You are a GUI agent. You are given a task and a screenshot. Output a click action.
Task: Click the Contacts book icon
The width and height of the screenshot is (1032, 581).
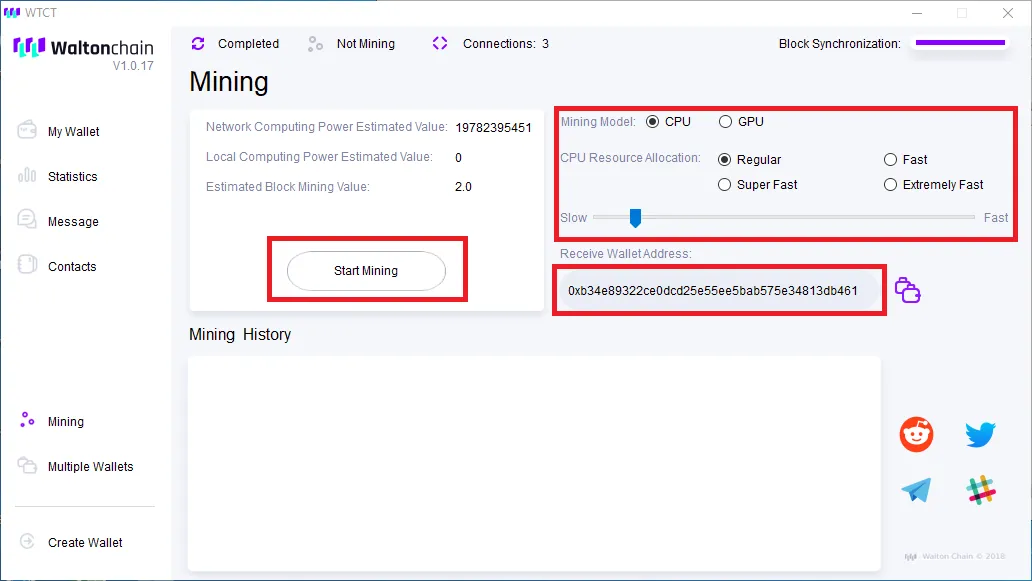pyautogui.click(x=27, y=265)
